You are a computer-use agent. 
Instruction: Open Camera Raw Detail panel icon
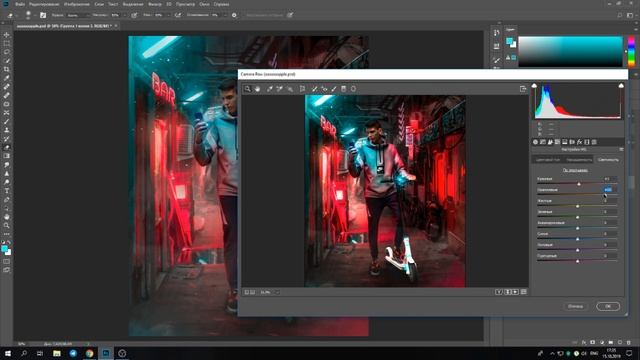(550, 142)
